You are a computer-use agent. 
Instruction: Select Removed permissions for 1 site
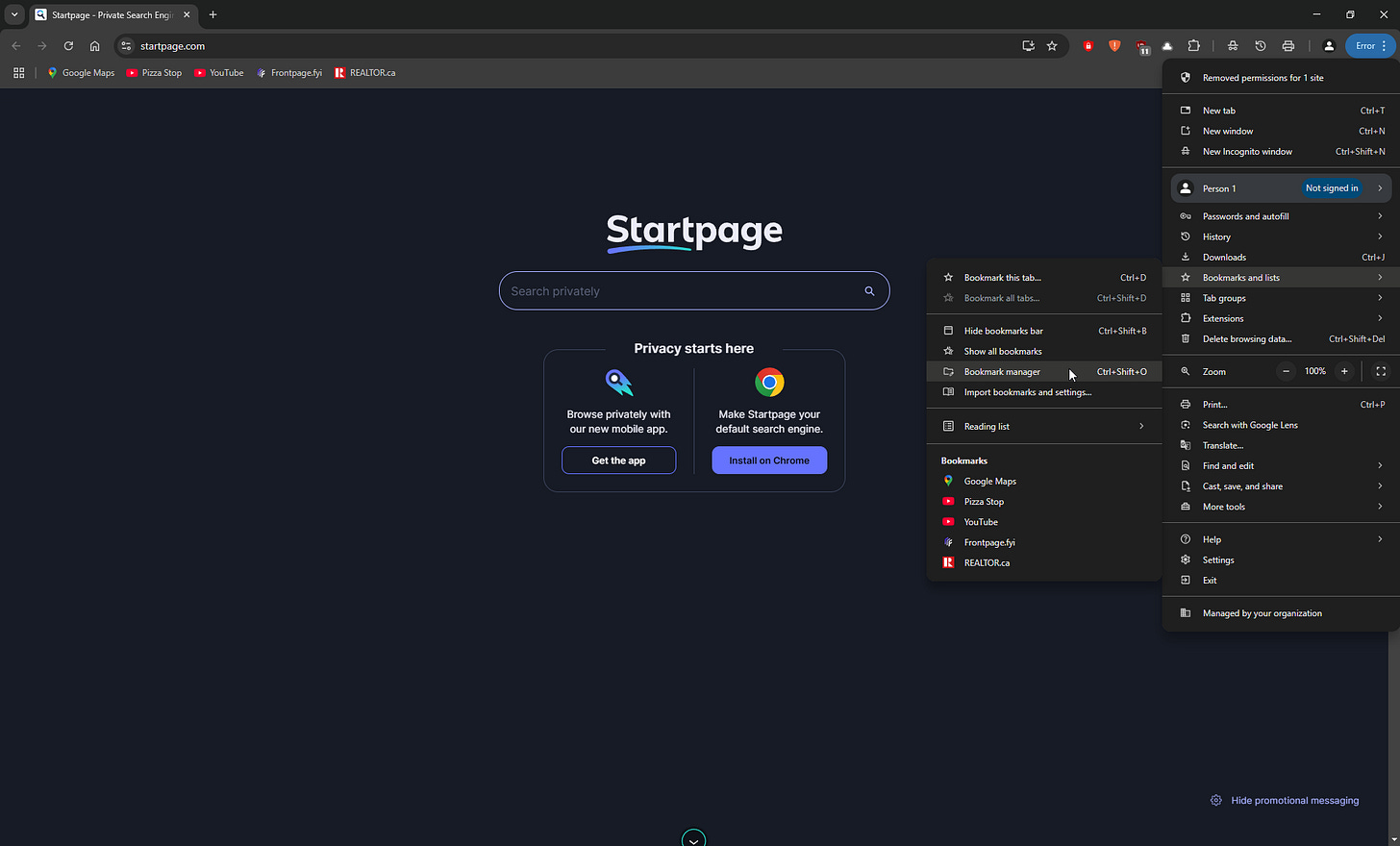click(x=1282, y=78)
